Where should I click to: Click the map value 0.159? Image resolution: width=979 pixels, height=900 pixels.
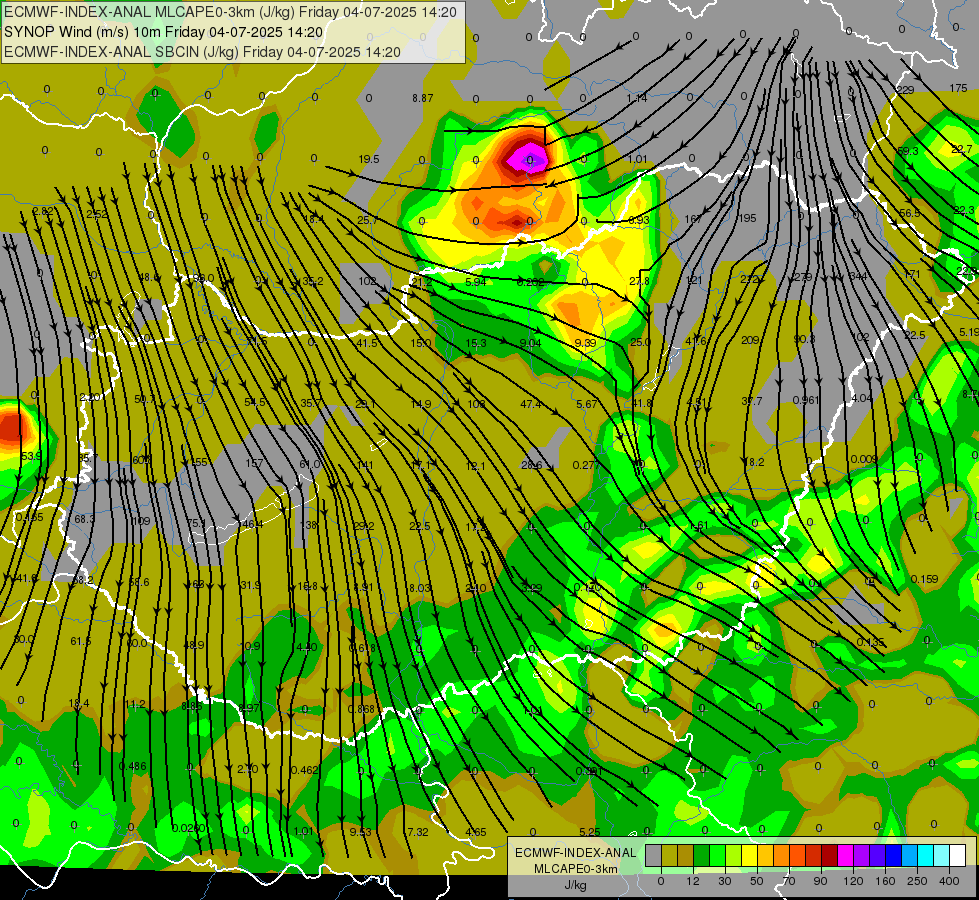point(924,579)
